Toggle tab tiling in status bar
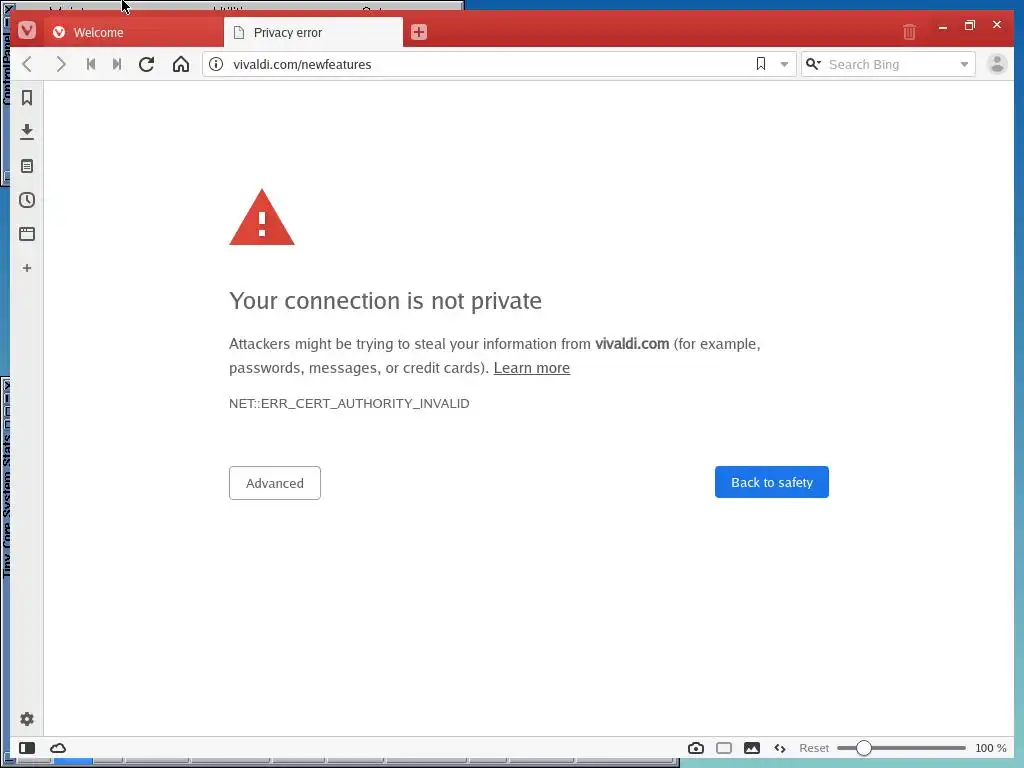Screen dimensions: 1024x768 coord(724,748)
